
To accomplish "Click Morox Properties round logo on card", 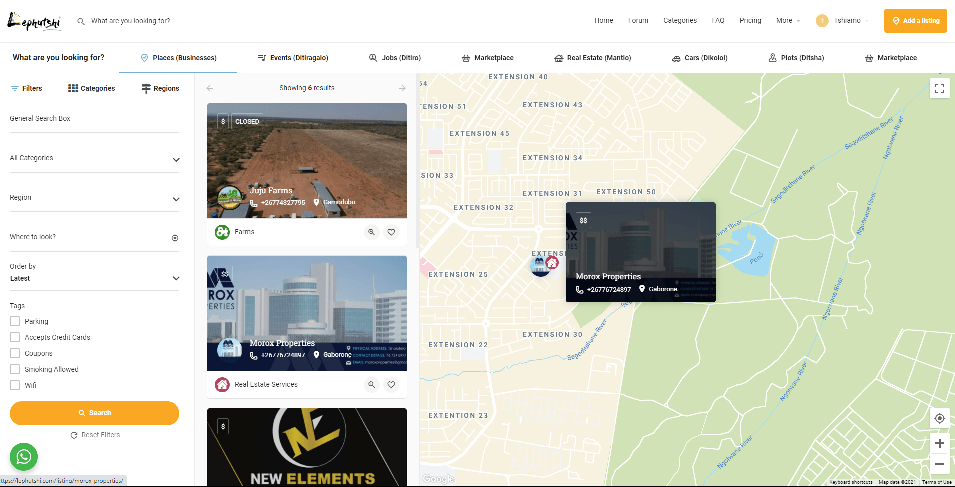I will click(230, 351).
